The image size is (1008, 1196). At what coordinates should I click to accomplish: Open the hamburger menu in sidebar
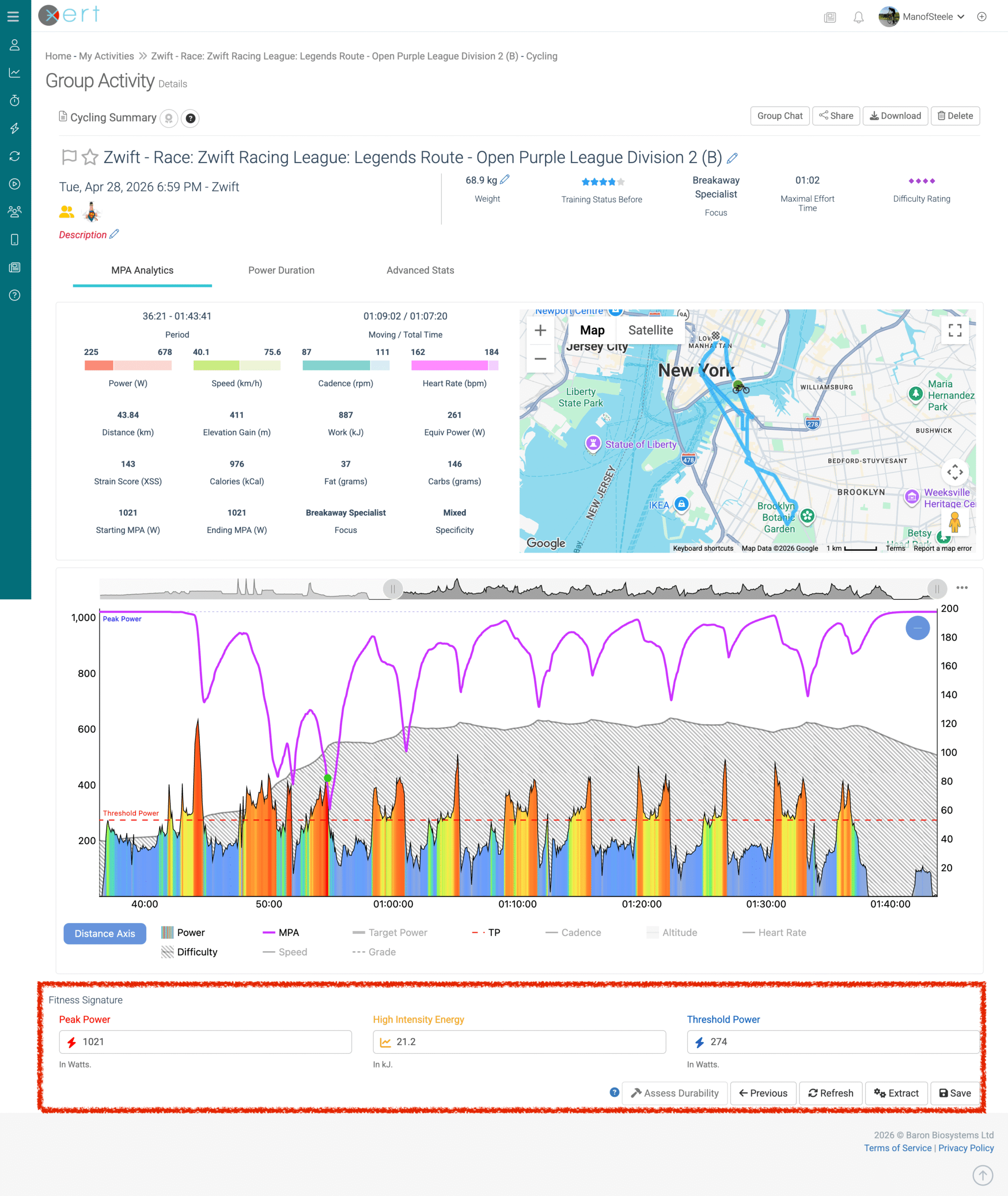pos(13,16)
